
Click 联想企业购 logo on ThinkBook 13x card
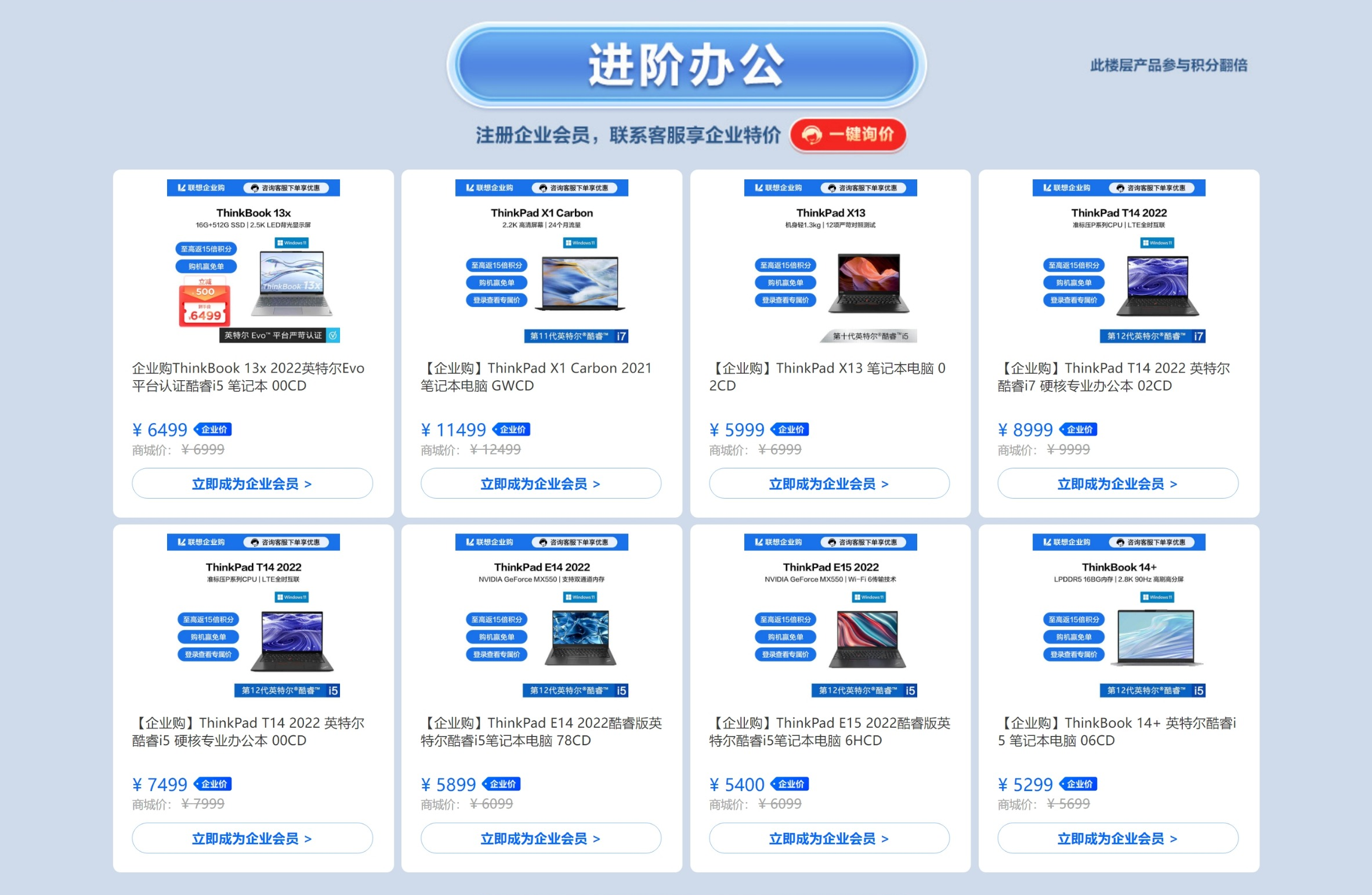pos(201,187)
